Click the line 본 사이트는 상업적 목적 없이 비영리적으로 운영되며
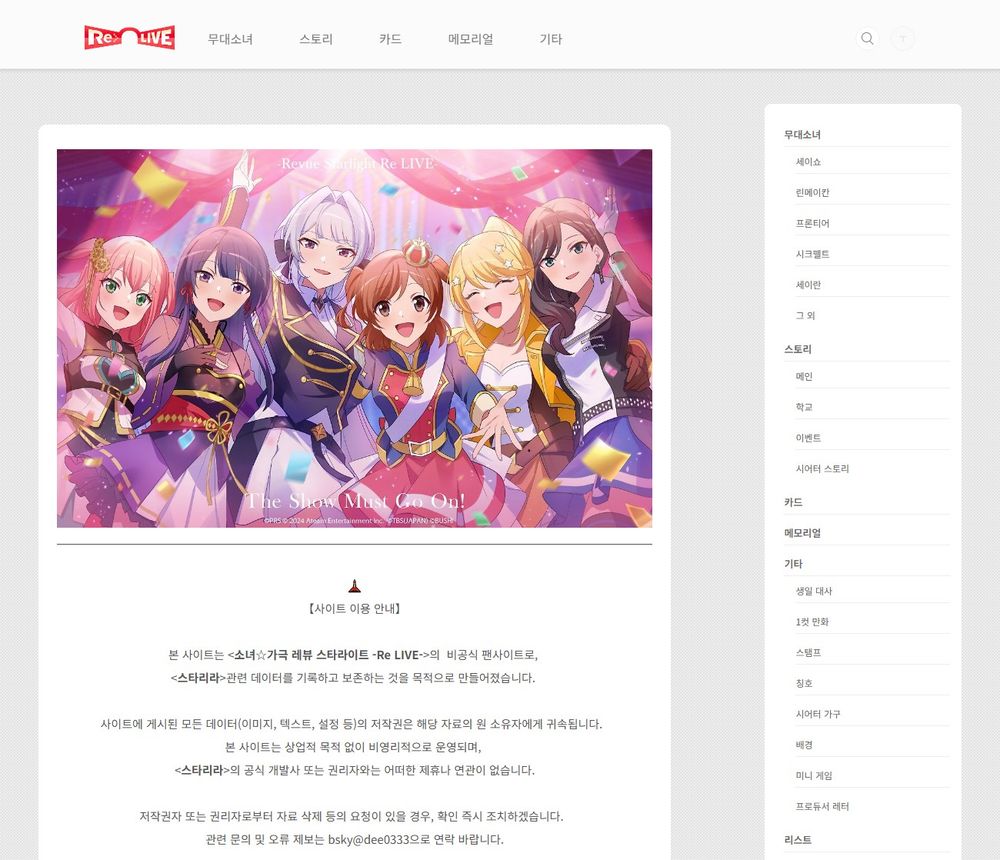Screen dimensions: 1000x860 tap(353, 746)
